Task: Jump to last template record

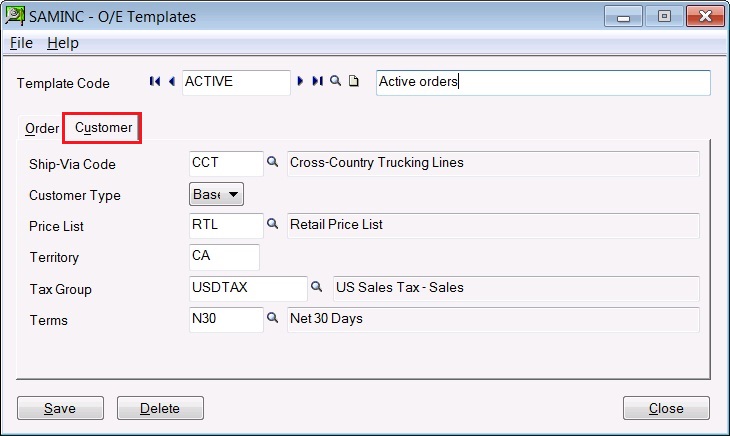Action: pos(318,81)
